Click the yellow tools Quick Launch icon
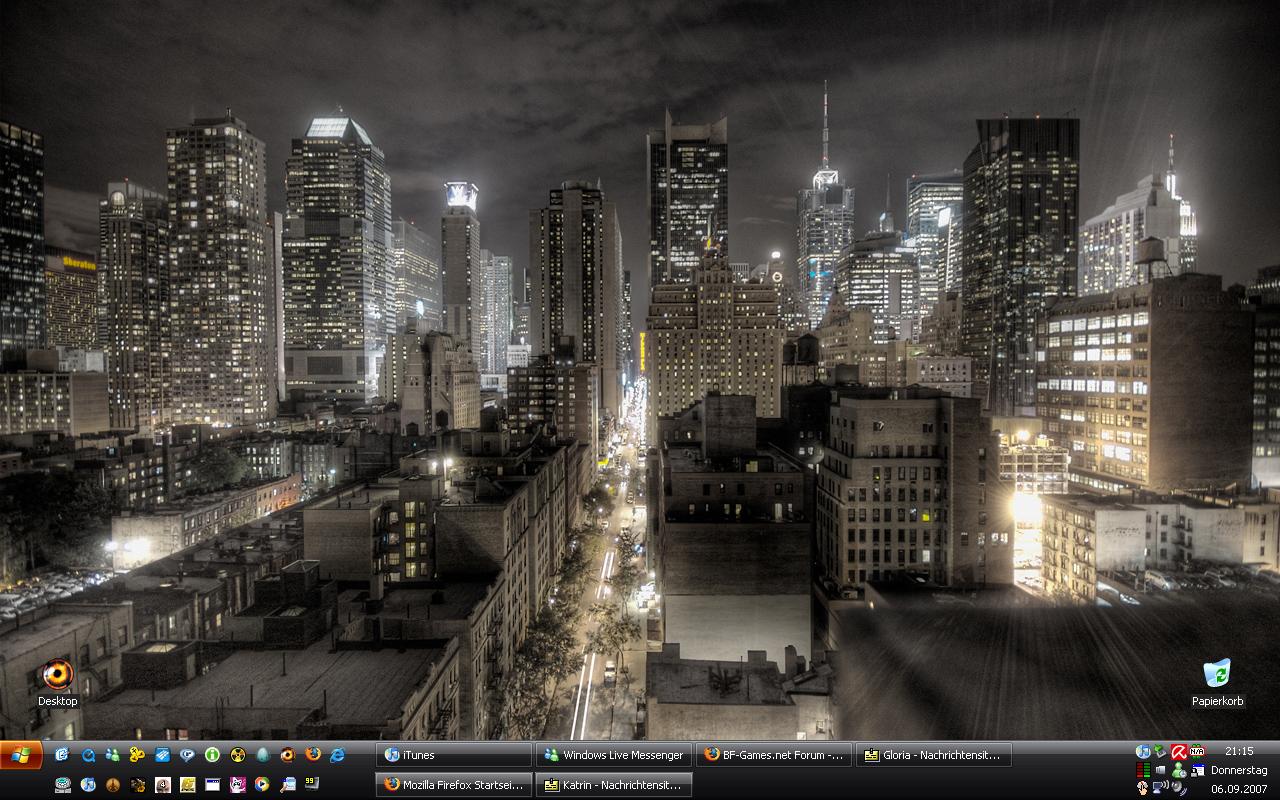The image size is (1280, 800). click(137, 755)
